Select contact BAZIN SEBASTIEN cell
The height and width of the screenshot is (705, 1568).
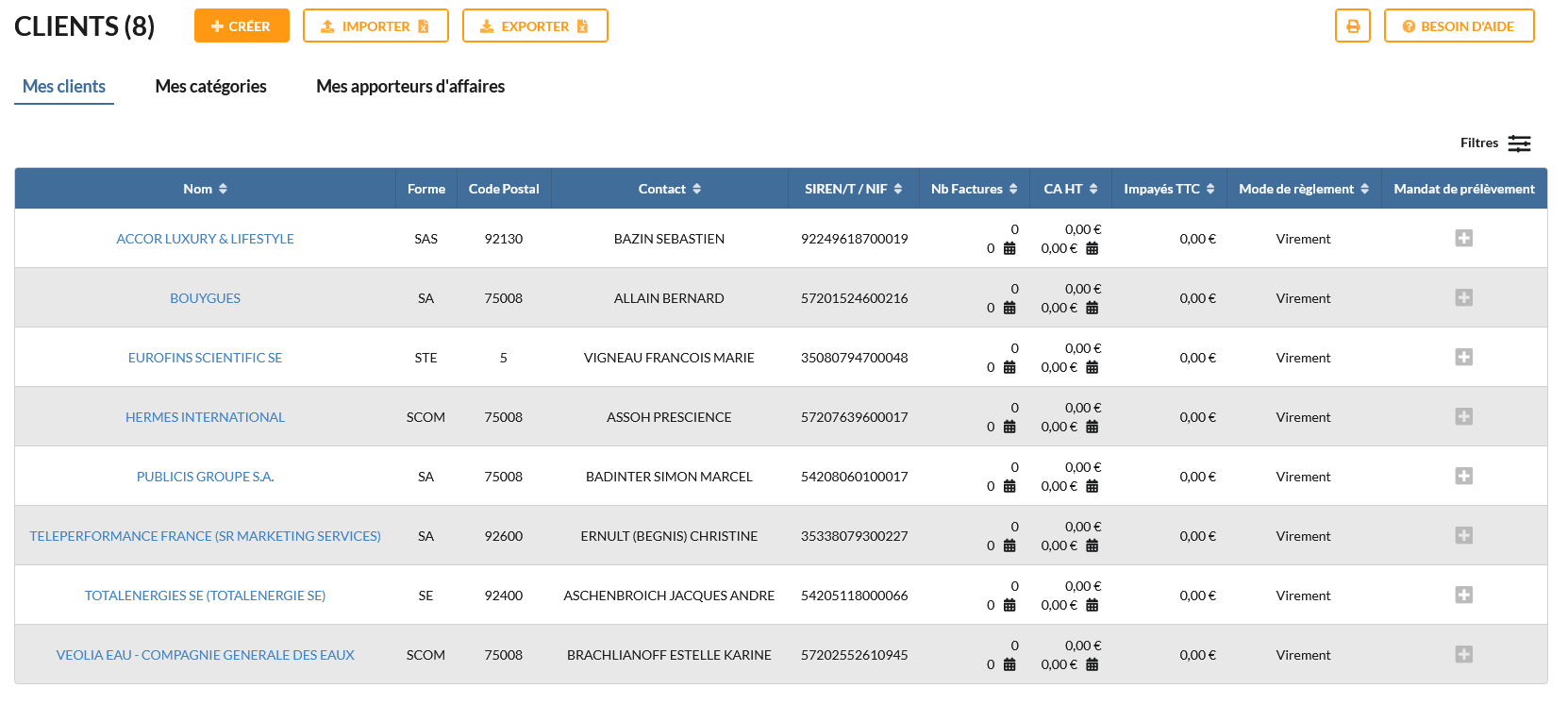(669, 239)
